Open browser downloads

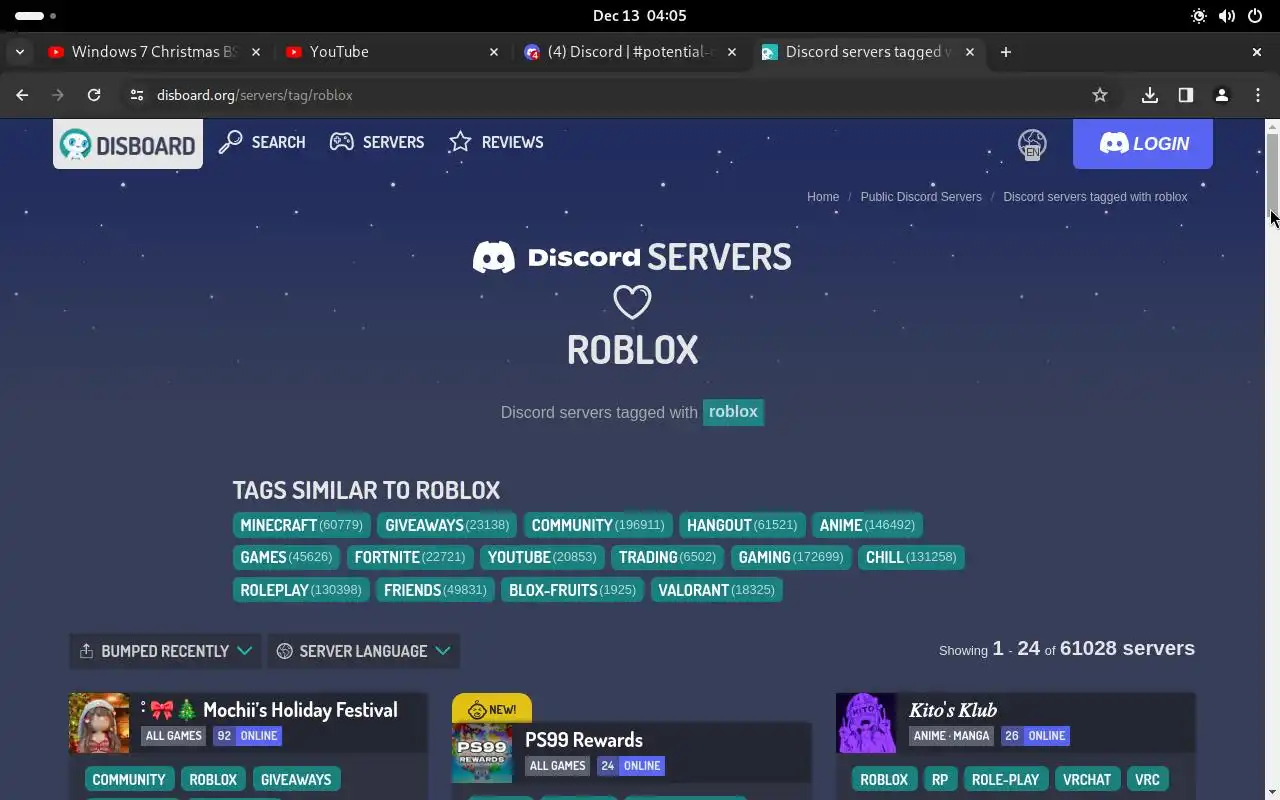[x=1150, y=95]
